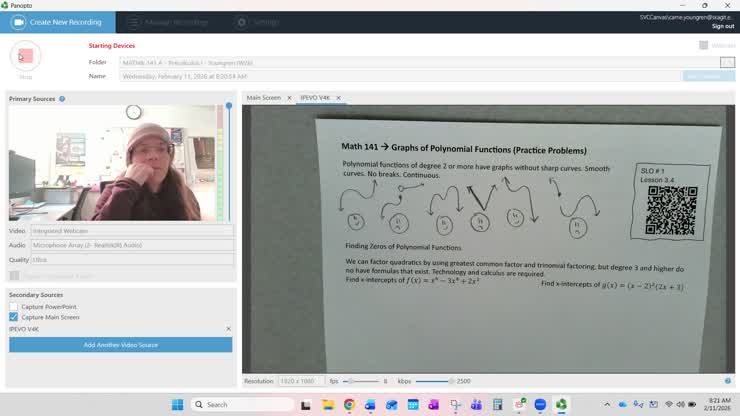Open the clock and date flyout

click(x=717, y=404)
